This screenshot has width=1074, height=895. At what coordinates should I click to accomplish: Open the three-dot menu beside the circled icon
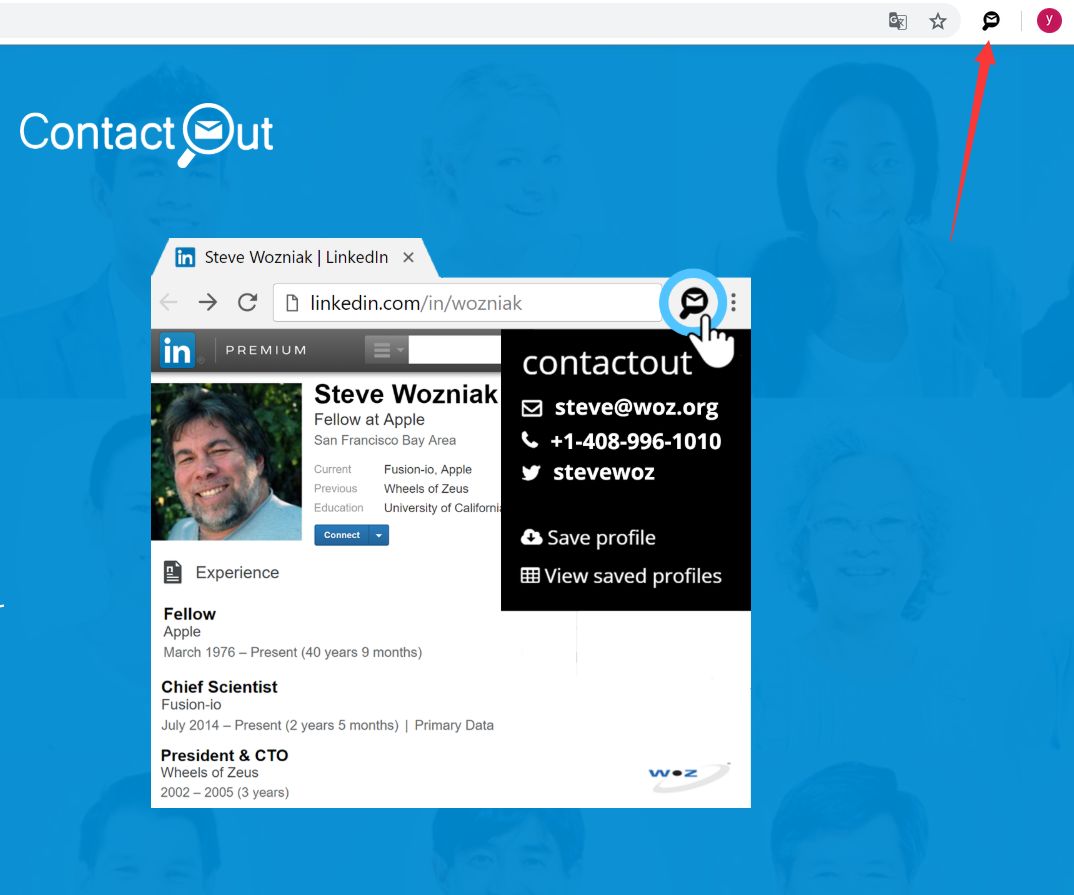click(x=734, y=302)
